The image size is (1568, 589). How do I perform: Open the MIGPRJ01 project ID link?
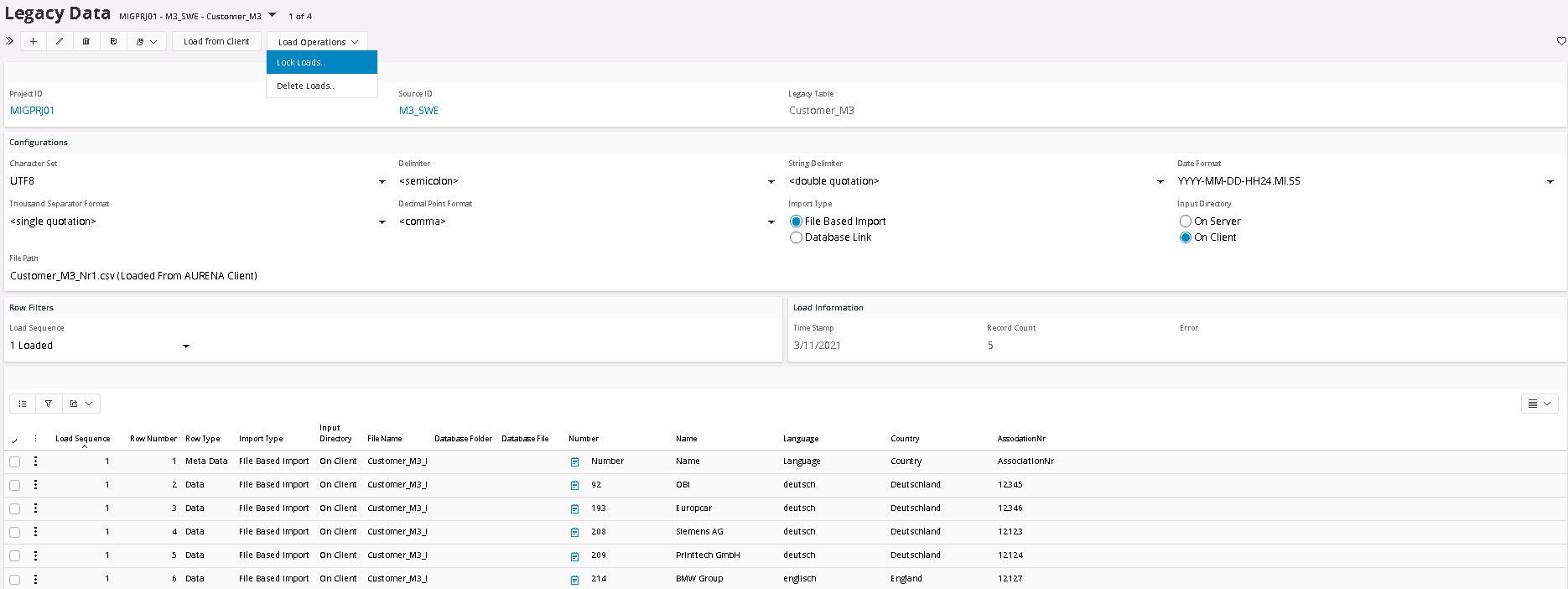32,111
